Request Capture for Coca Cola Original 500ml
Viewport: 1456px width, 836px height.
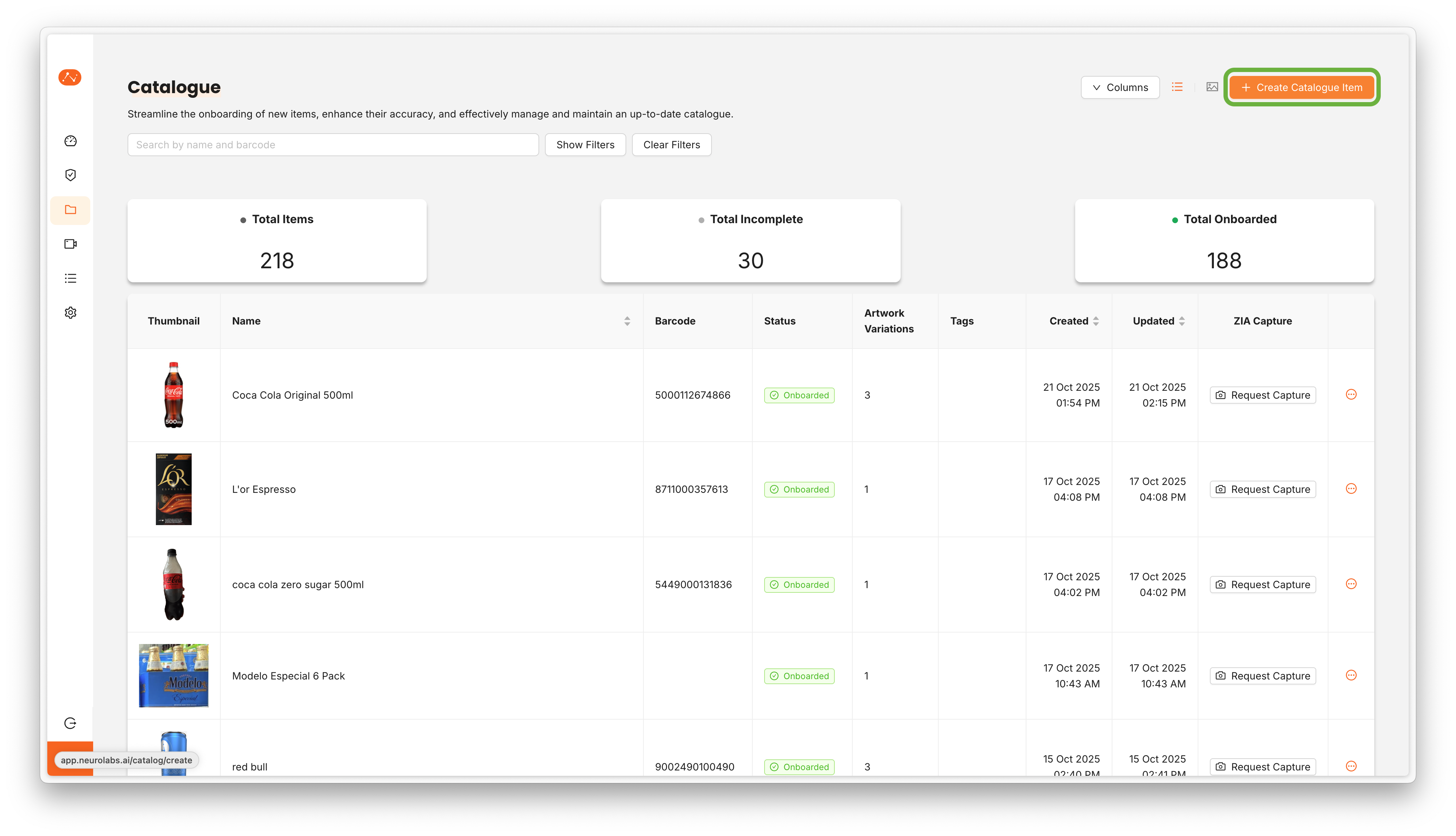1263,395
